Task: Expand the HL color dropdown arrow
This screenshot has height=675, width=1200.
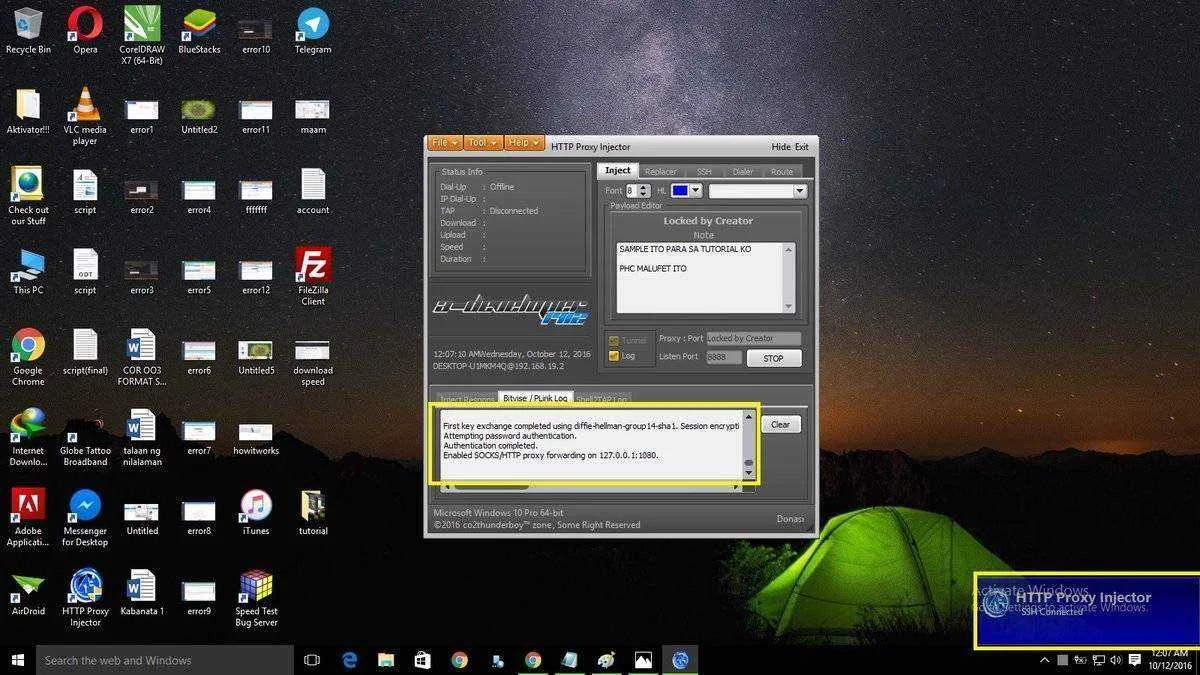Action: tap(696, 191)
